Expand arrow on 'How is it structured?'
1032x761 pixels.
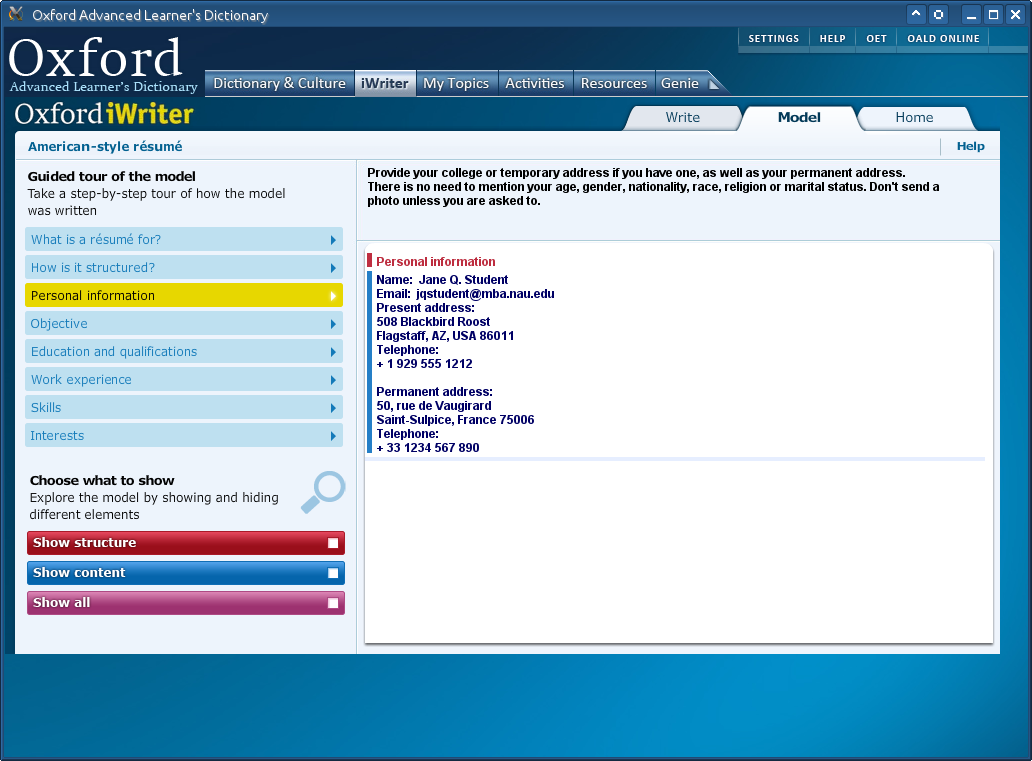(x=333, y=268)
